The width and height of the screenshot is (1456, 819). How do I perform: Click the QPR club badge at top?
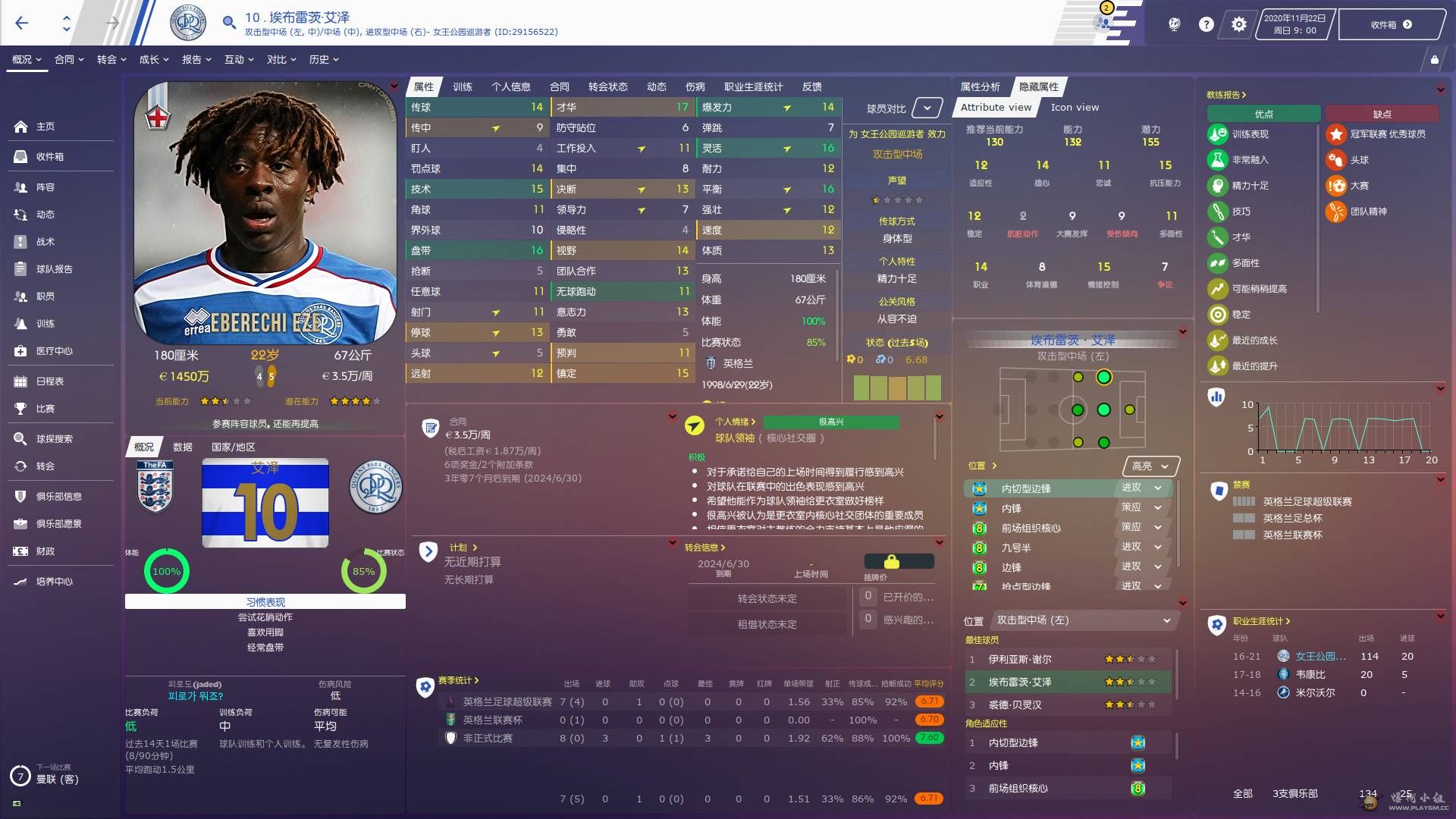[x=188, y=24]
